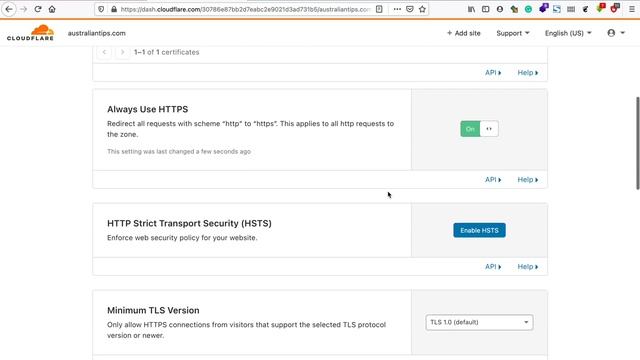Open the Firefox account icon
The width and height of the screenshot is (640, 360).
500,9
